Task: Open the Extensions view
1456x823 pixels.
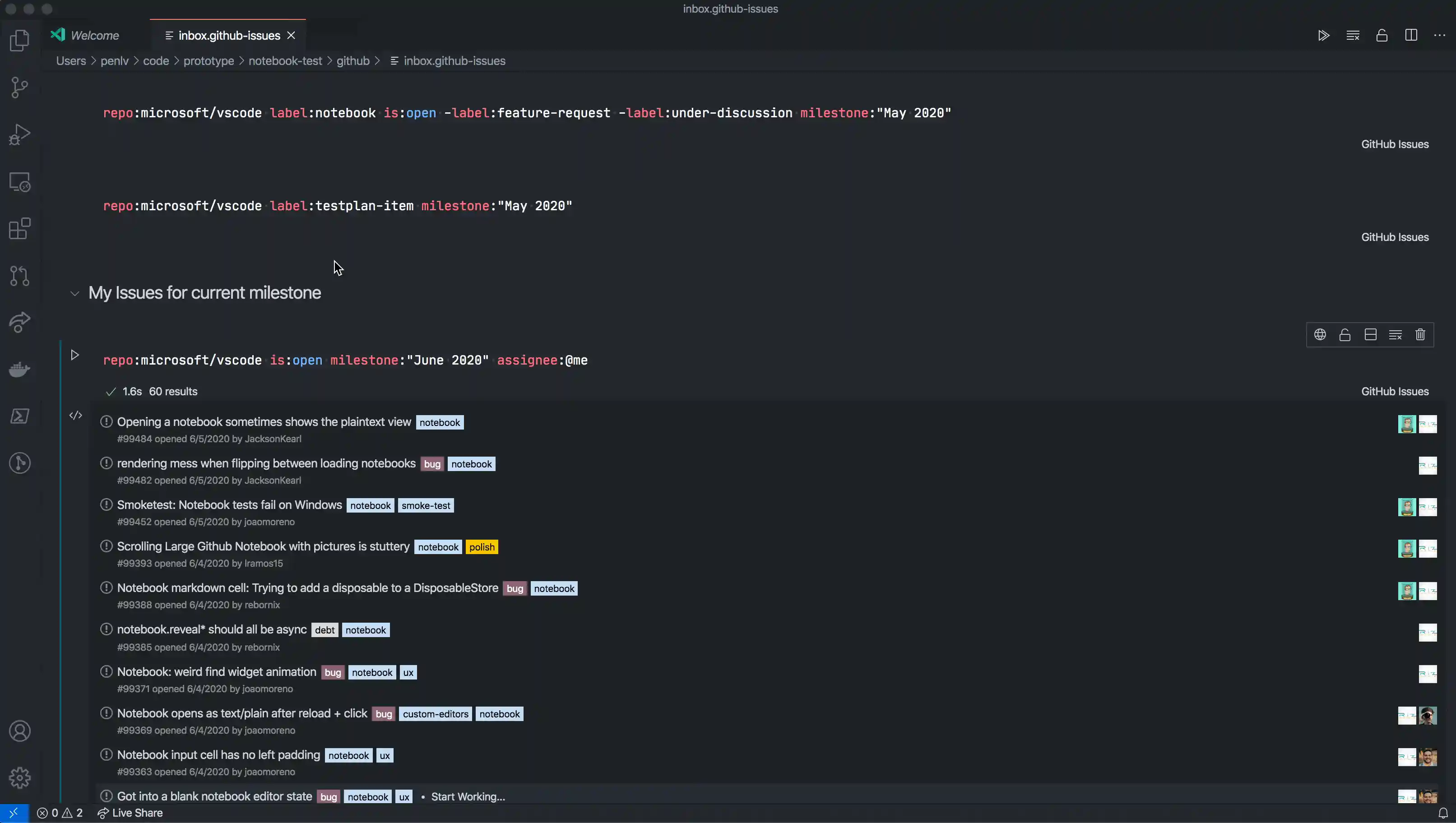Action: click(19, 229)
